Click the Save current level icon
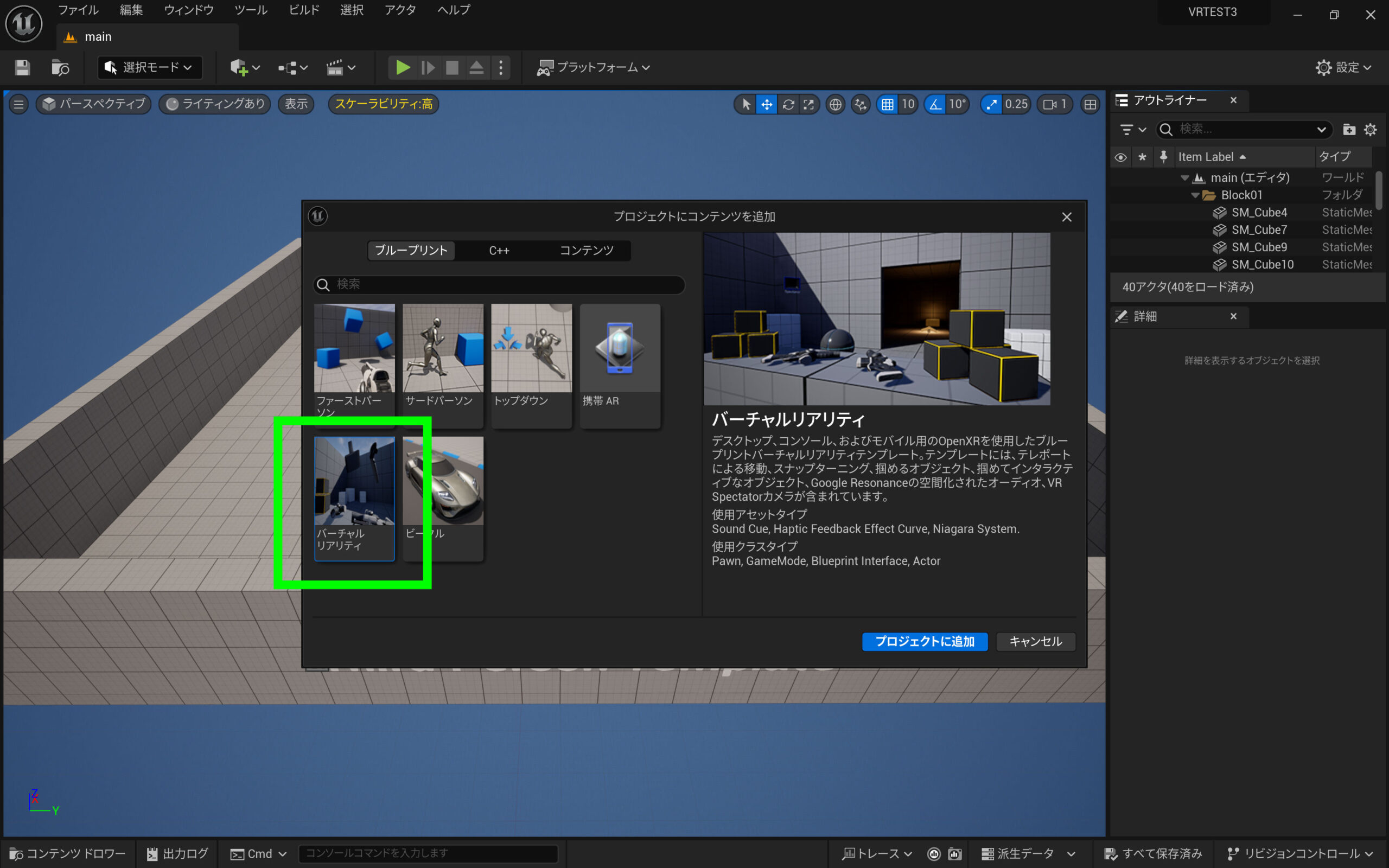 click(x=22, y=68)
